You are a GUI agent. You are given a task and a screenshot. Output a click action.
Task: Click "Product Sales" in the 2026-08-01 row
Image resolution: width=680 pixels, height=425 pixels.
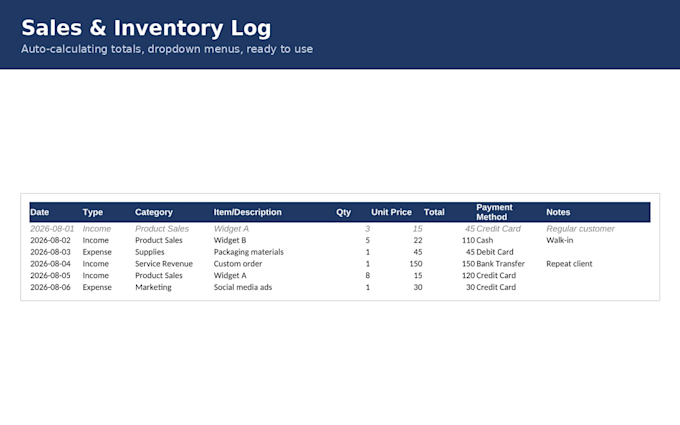pos(162,229)
